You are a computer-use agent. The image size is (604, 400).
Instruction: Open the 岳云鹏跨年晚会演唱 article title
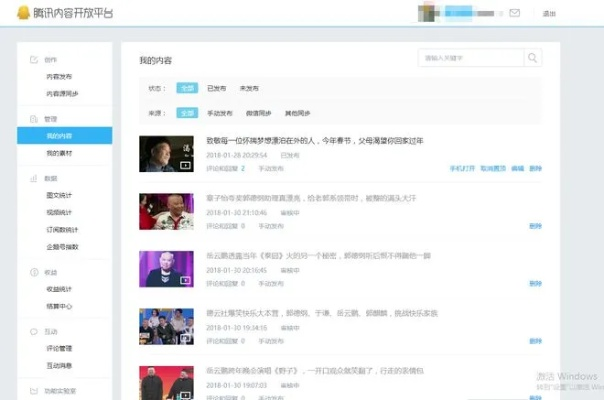click(x=315, y=371)
